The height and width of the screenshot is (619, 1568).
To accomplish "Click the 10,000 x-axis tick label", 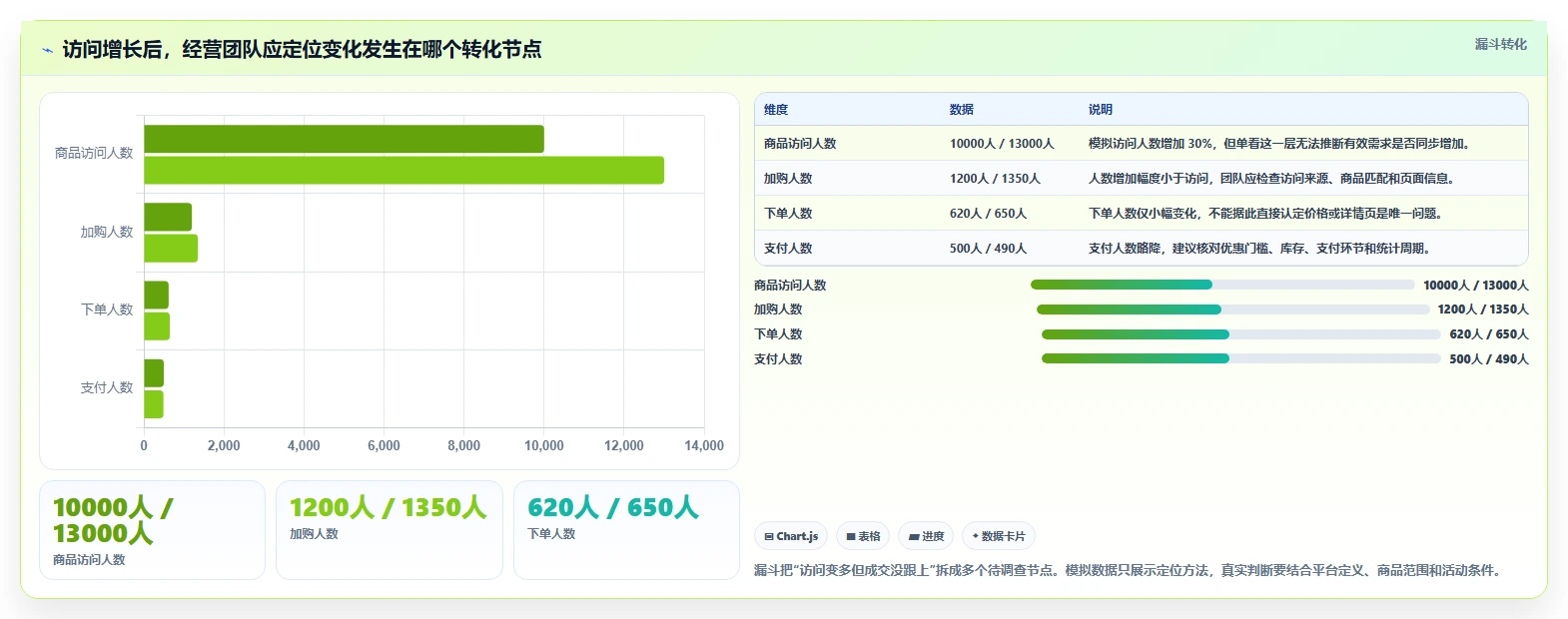I will [x=544, y=446].
